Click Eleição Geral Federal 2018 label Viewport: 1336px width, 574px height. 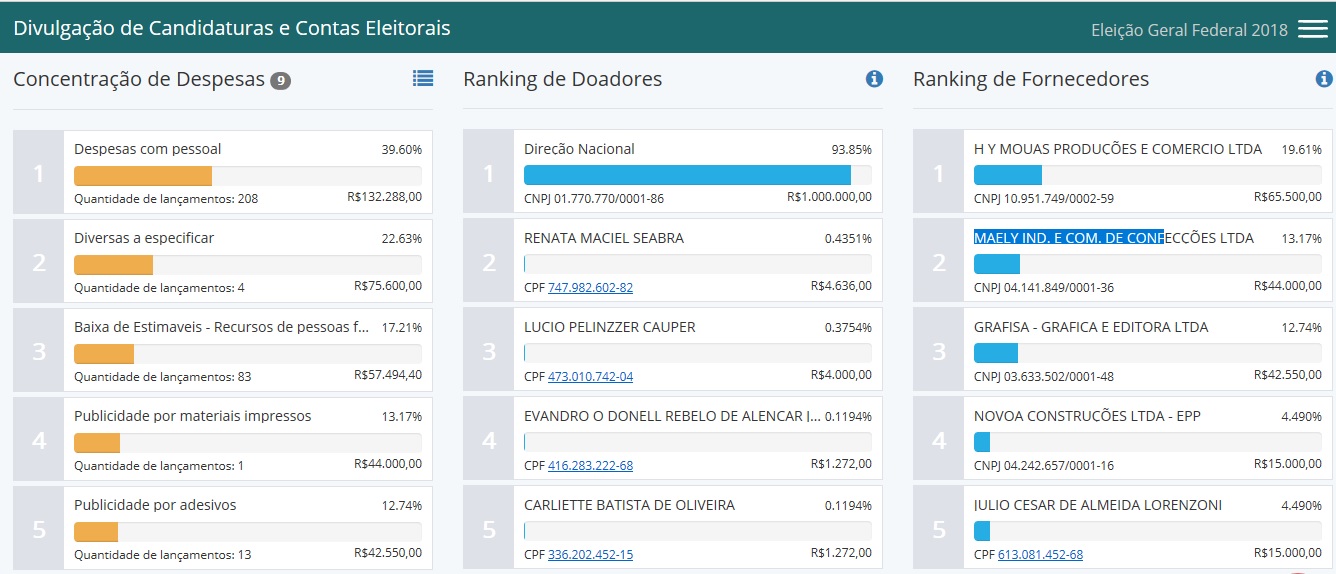1190,30
